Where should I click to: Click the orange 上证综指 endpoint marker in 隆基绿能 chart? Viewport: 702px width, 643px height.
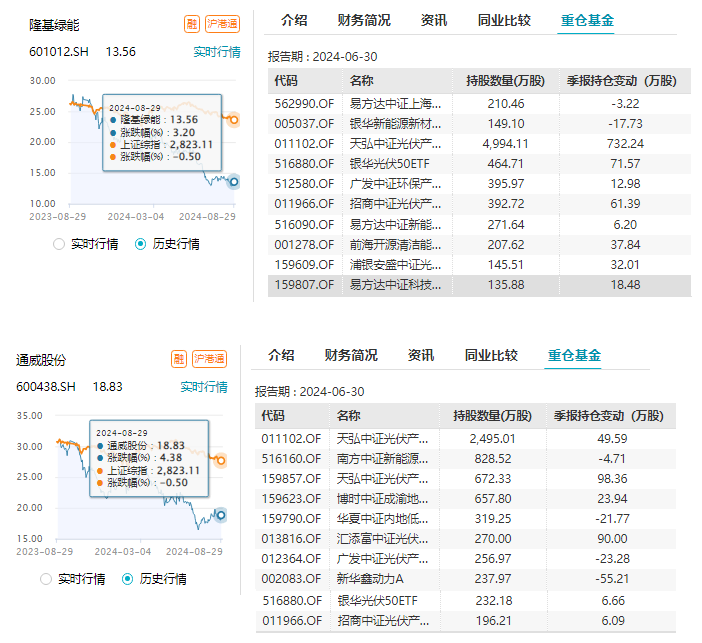(x=234, y=120)
